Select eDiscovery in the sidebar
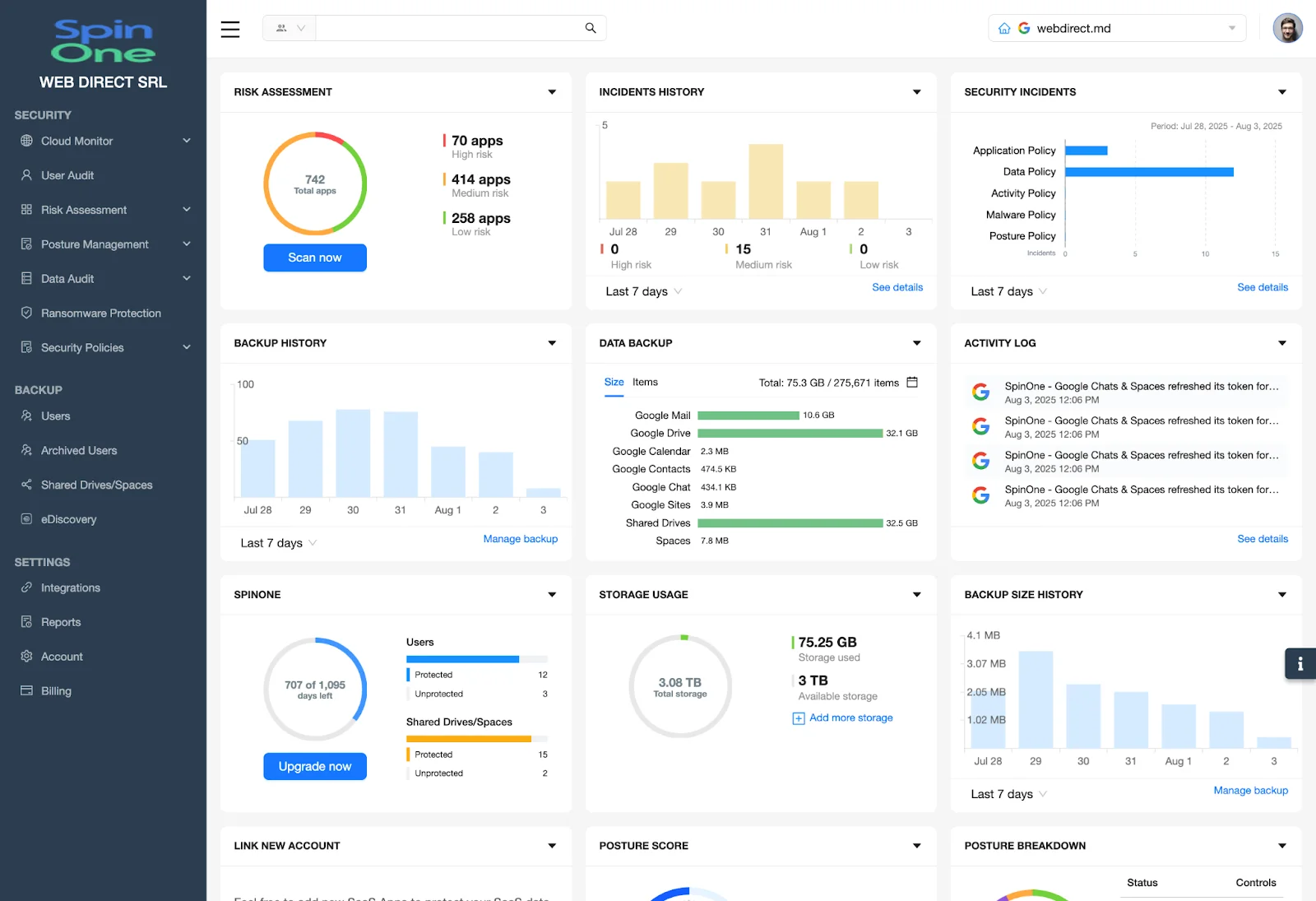Image resolution: width=1316 pixels, height=901 pixels. point(69,519)
